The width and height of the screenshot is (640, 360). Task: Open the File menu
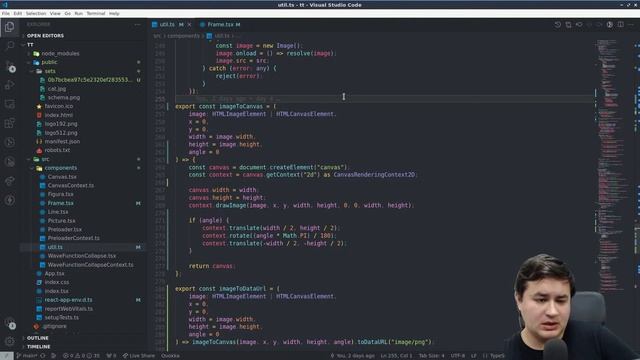coord(6,13)
